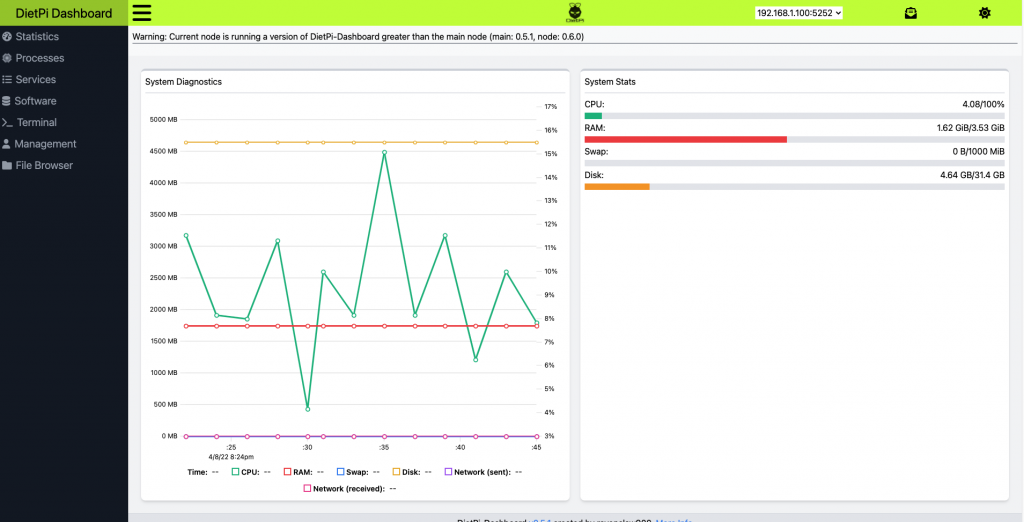Click the Statistics gauge icon in sidebar
1024x522 pixels.
[7, 37]
